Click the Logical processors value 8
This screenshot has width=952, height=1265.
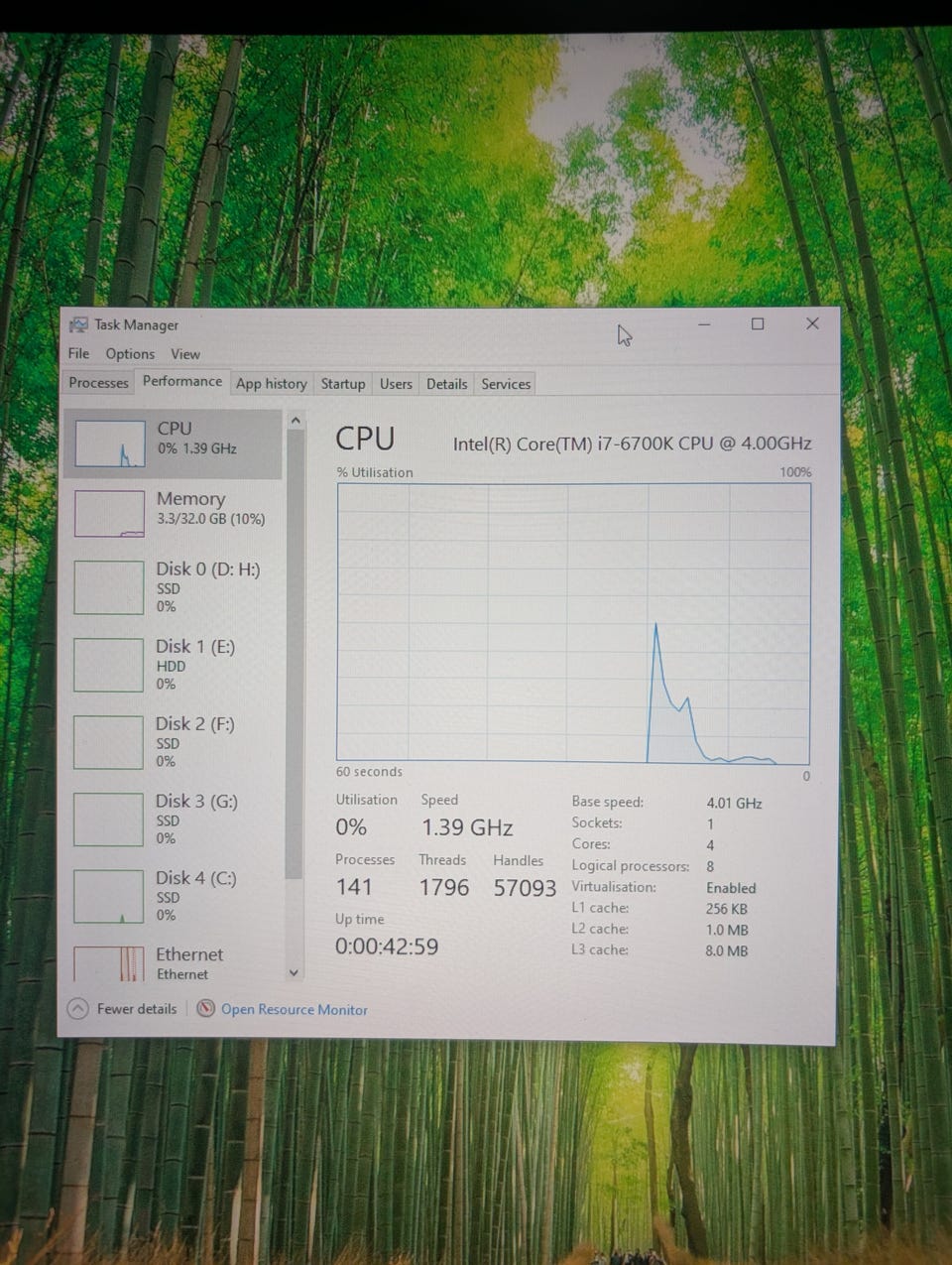(710, 866)
